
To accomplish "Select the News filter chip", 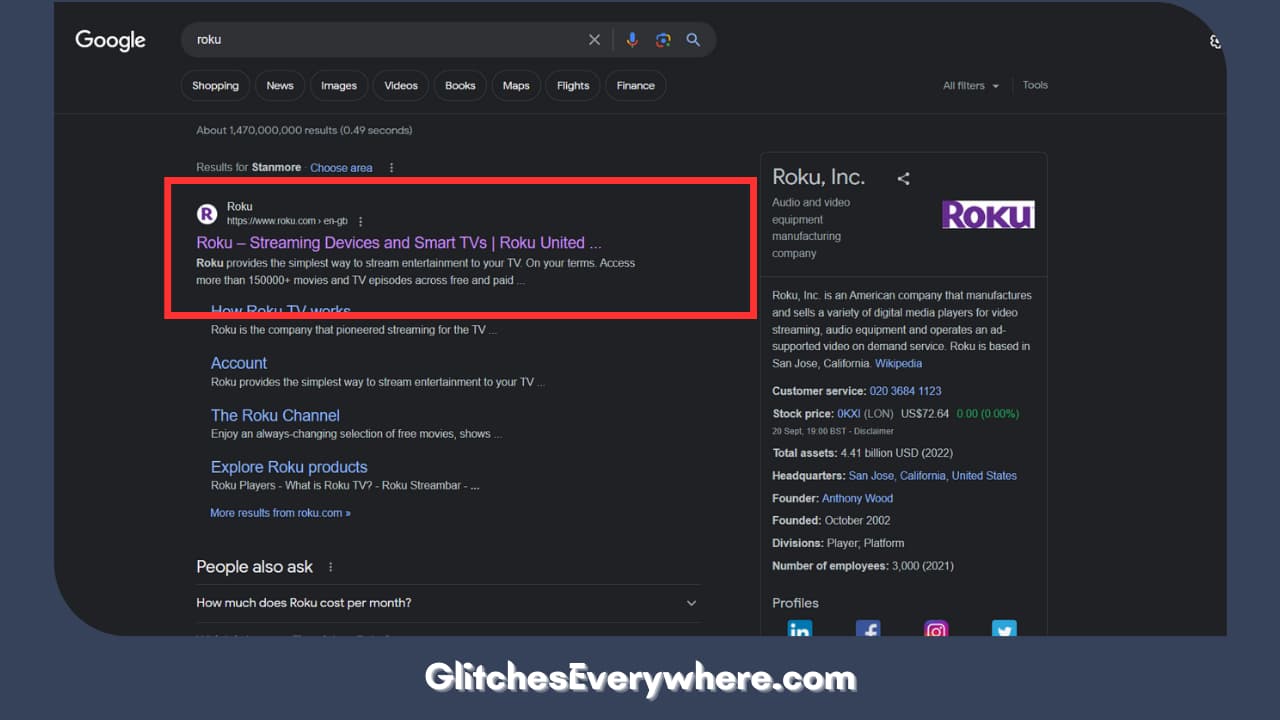I will pos(280,86).
